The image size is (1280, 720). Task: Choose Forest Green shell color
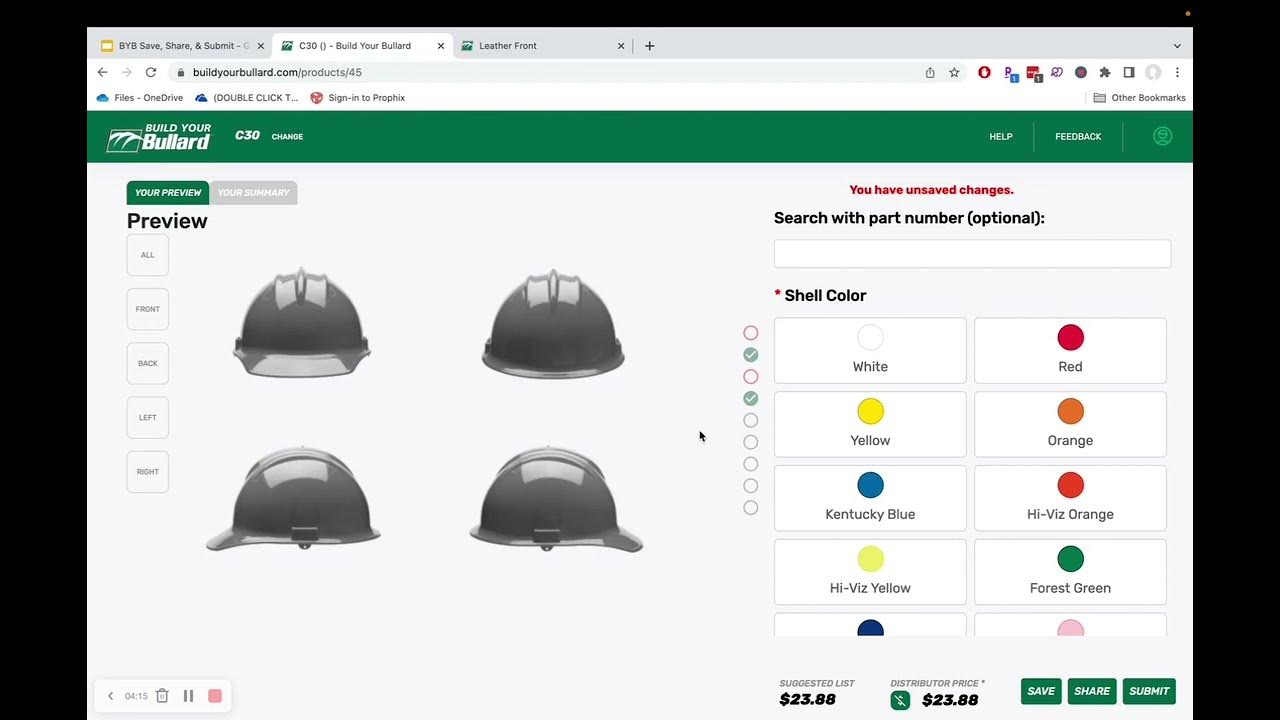(x=1070, y=573)
